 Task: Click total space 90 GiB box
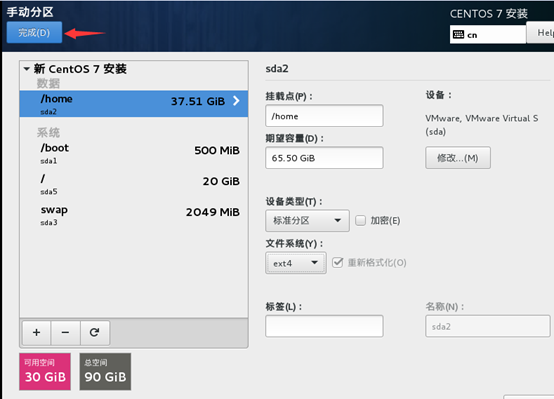[105, 371]
